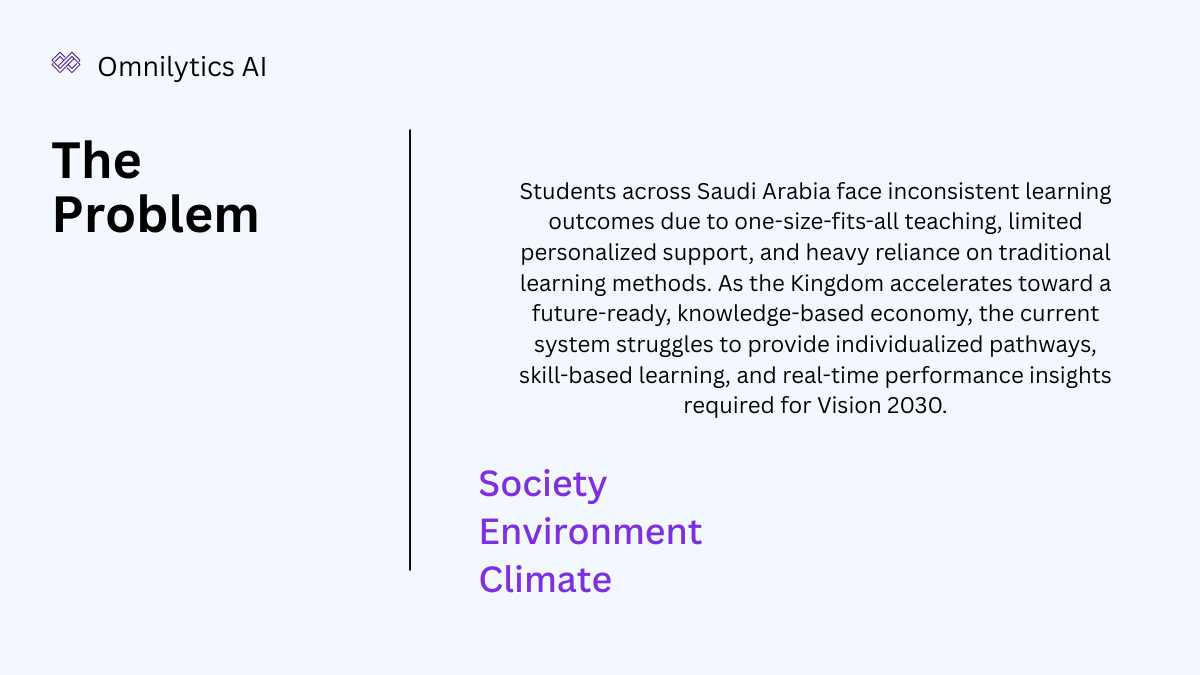Click the Omnilytics AI logo icon
This screenshot has height=675, width=1200.
pos(66,63)
